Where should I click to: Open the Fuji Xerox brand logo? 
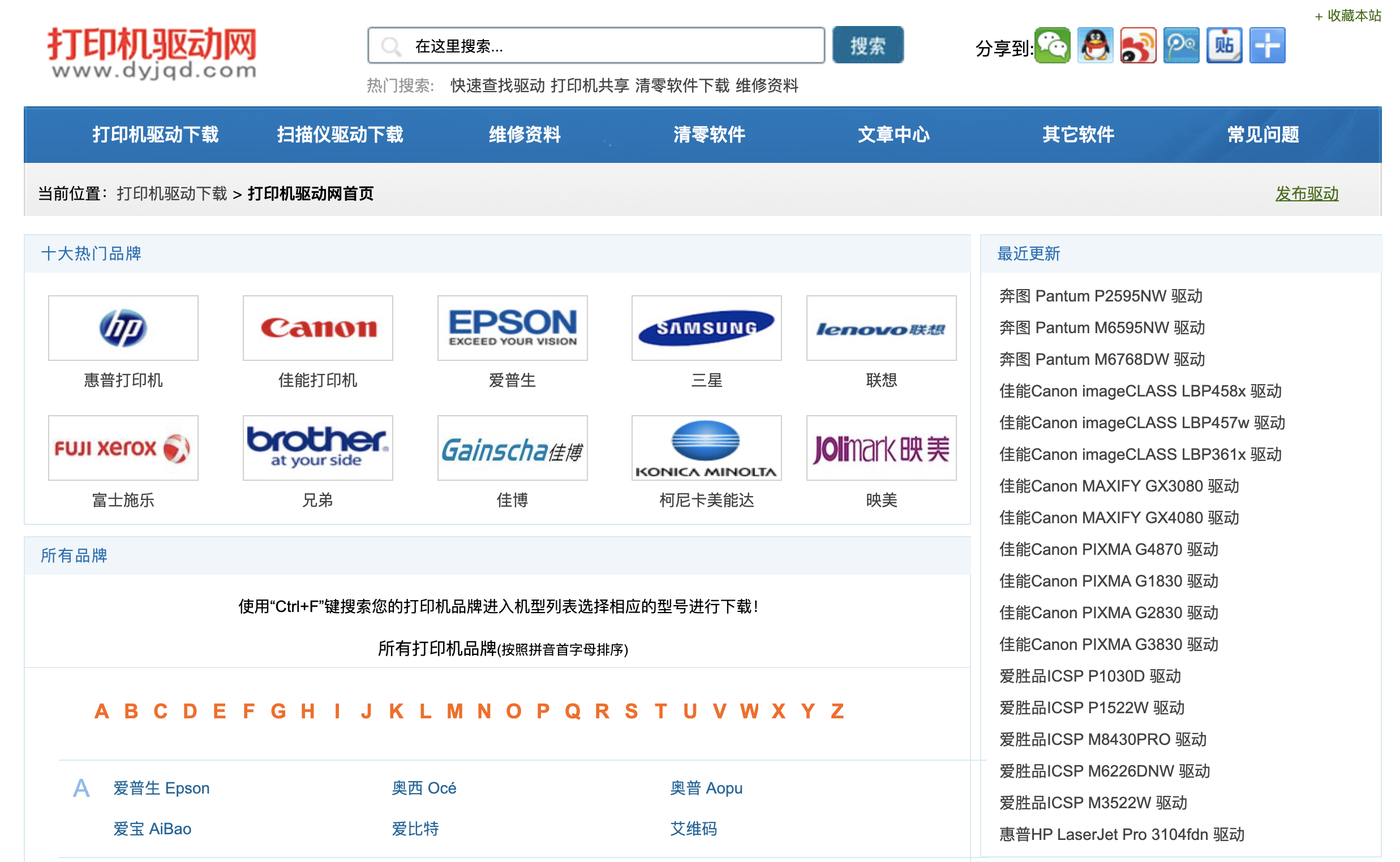point(123,447)
